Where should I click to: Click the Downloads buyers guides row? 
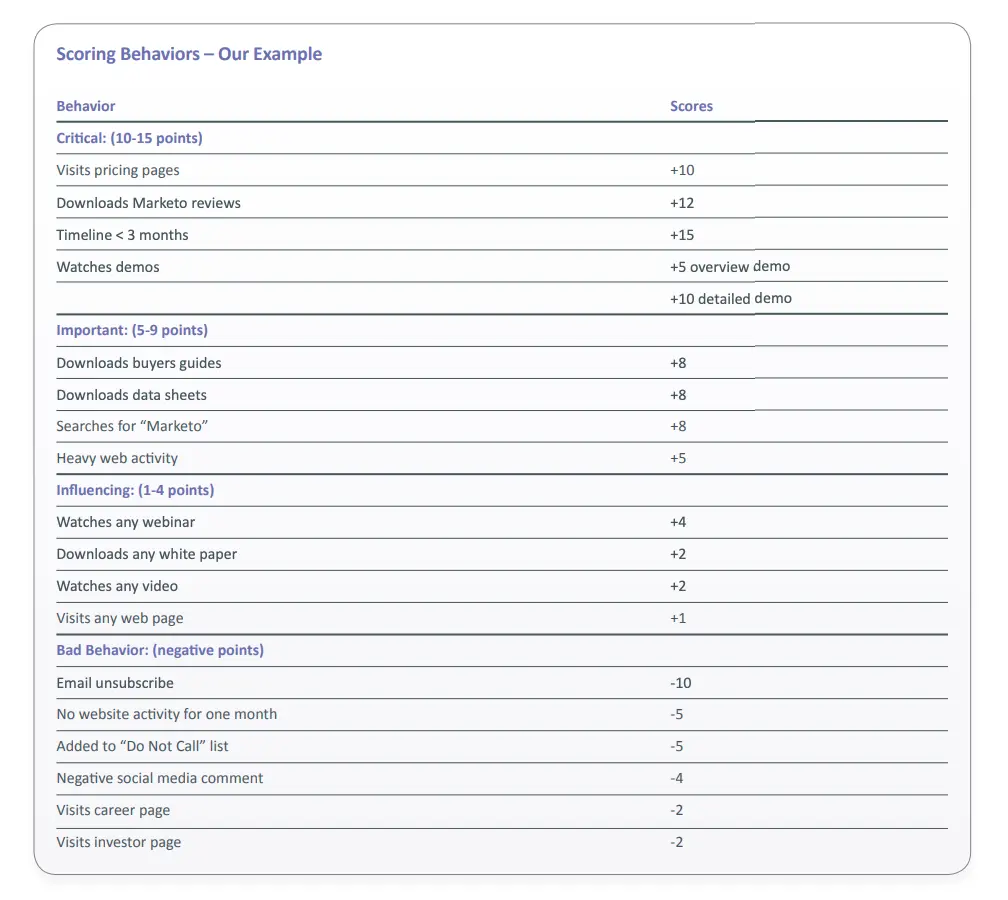(139, 362)
